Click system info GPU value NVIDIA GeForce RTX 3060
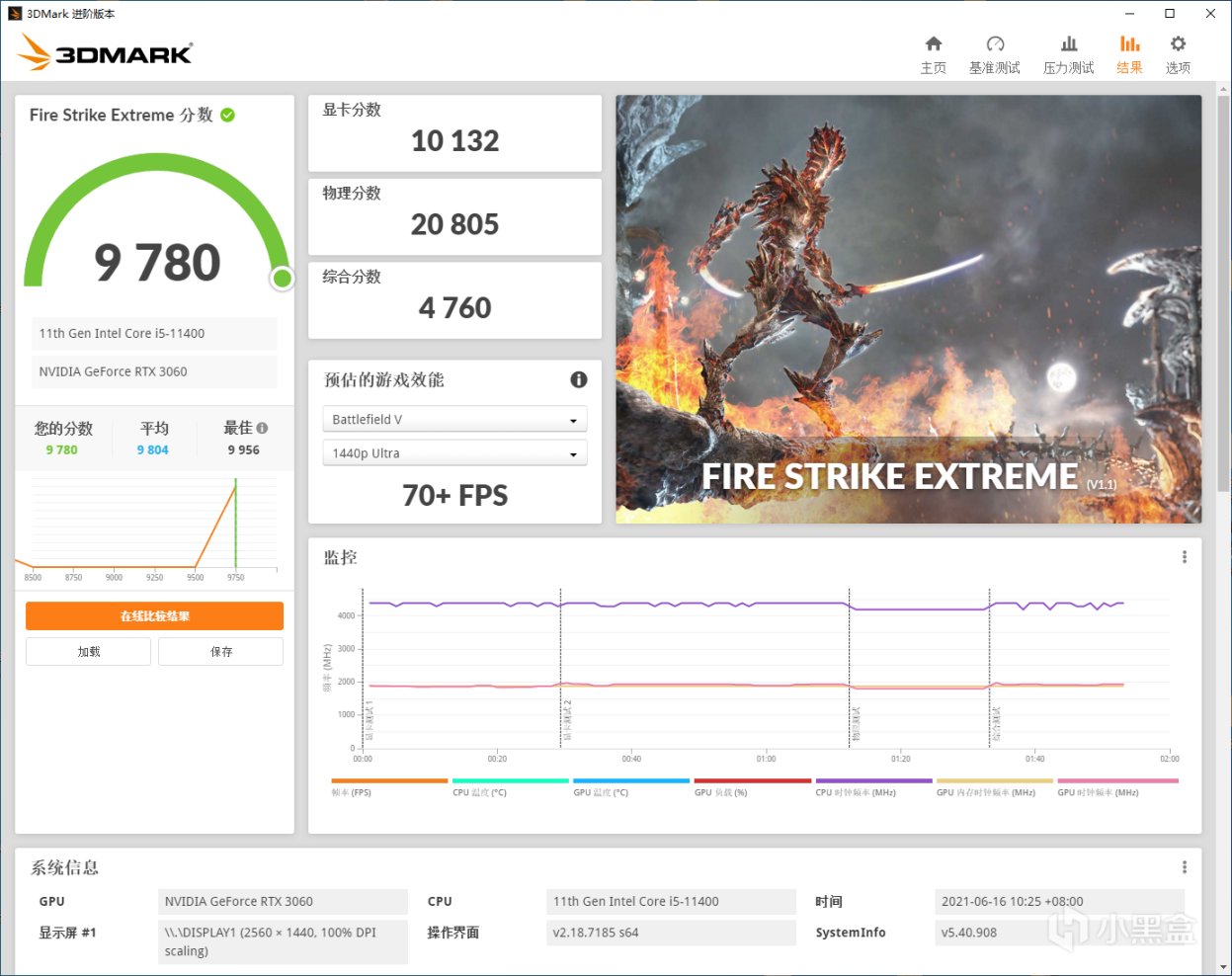This screenshot has width=1232, height=976. 283,901
